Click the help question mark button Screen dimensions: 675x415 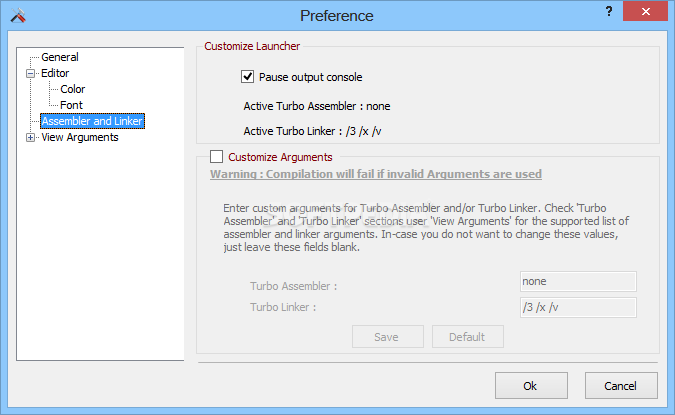pyautogui.click(x=609, y=12)
